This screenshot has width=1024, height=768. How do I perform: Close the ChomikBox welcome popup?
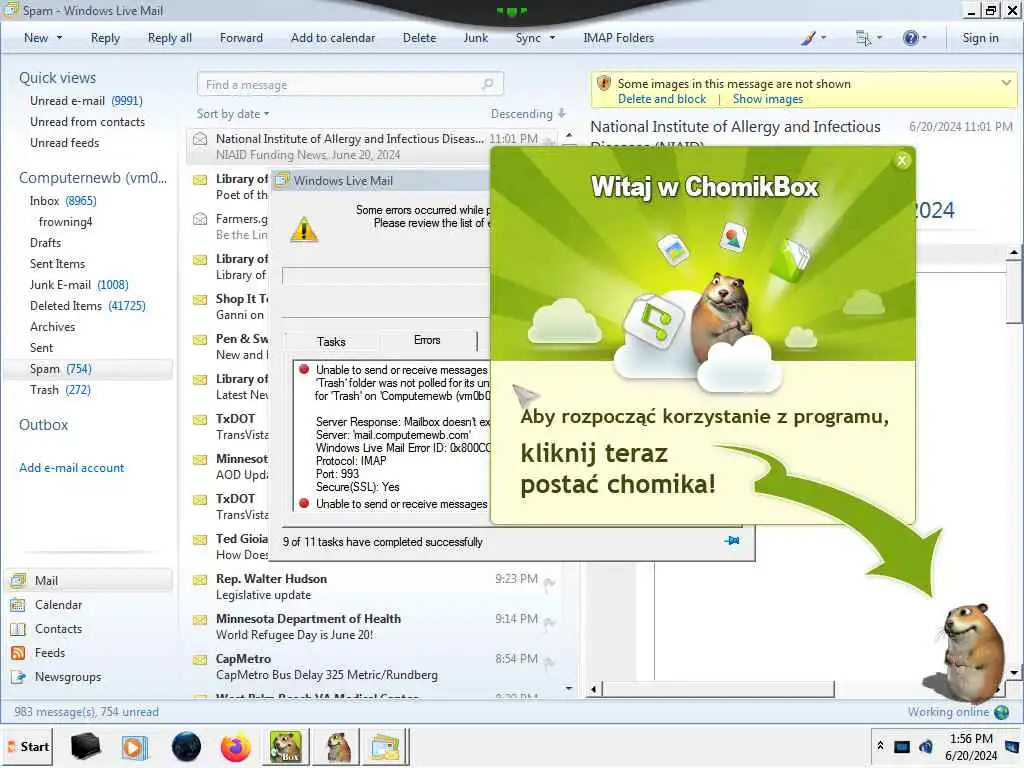902,160
